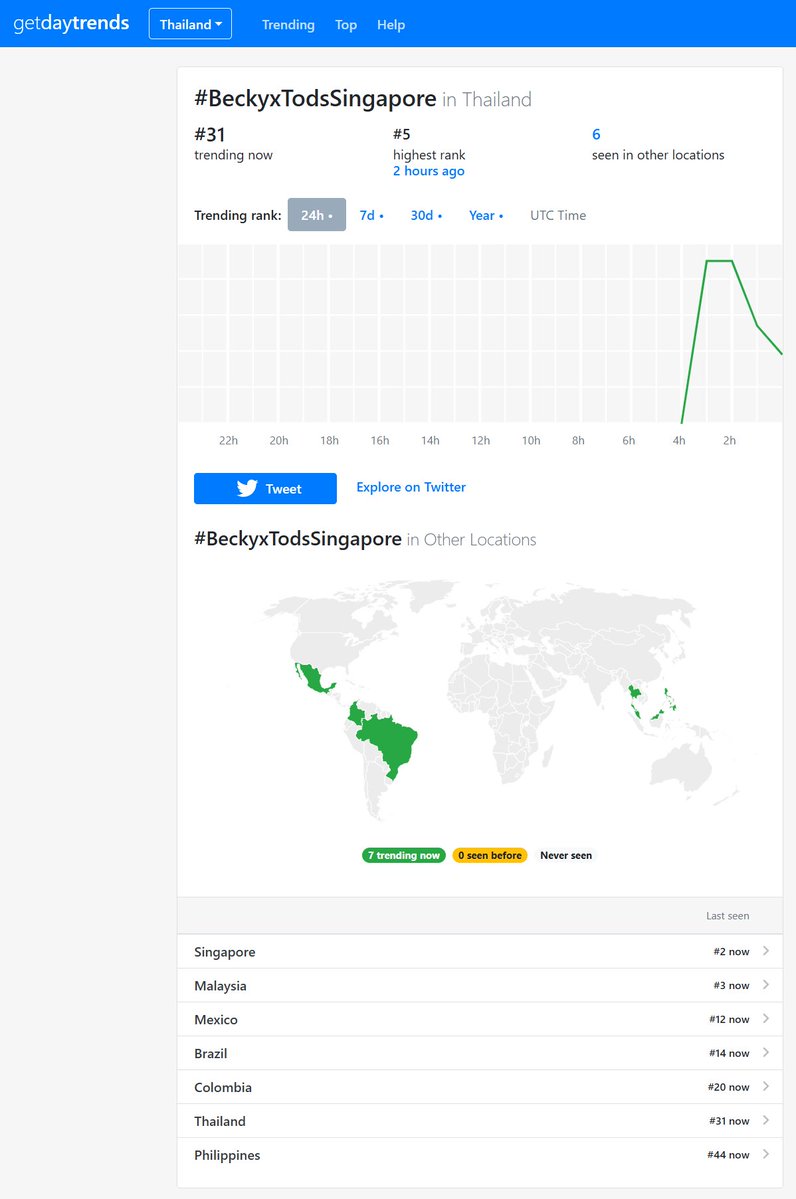
Task: Click the chevron on Colombia row
Action: 765,1087
